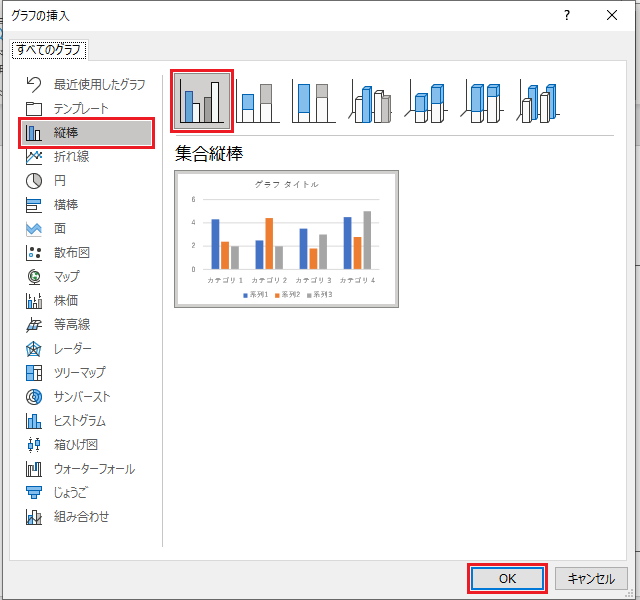Image resolution: width=640 pixels, height=600 pixels.
Task: Select the 円 pie chart category
Action: 60,181
